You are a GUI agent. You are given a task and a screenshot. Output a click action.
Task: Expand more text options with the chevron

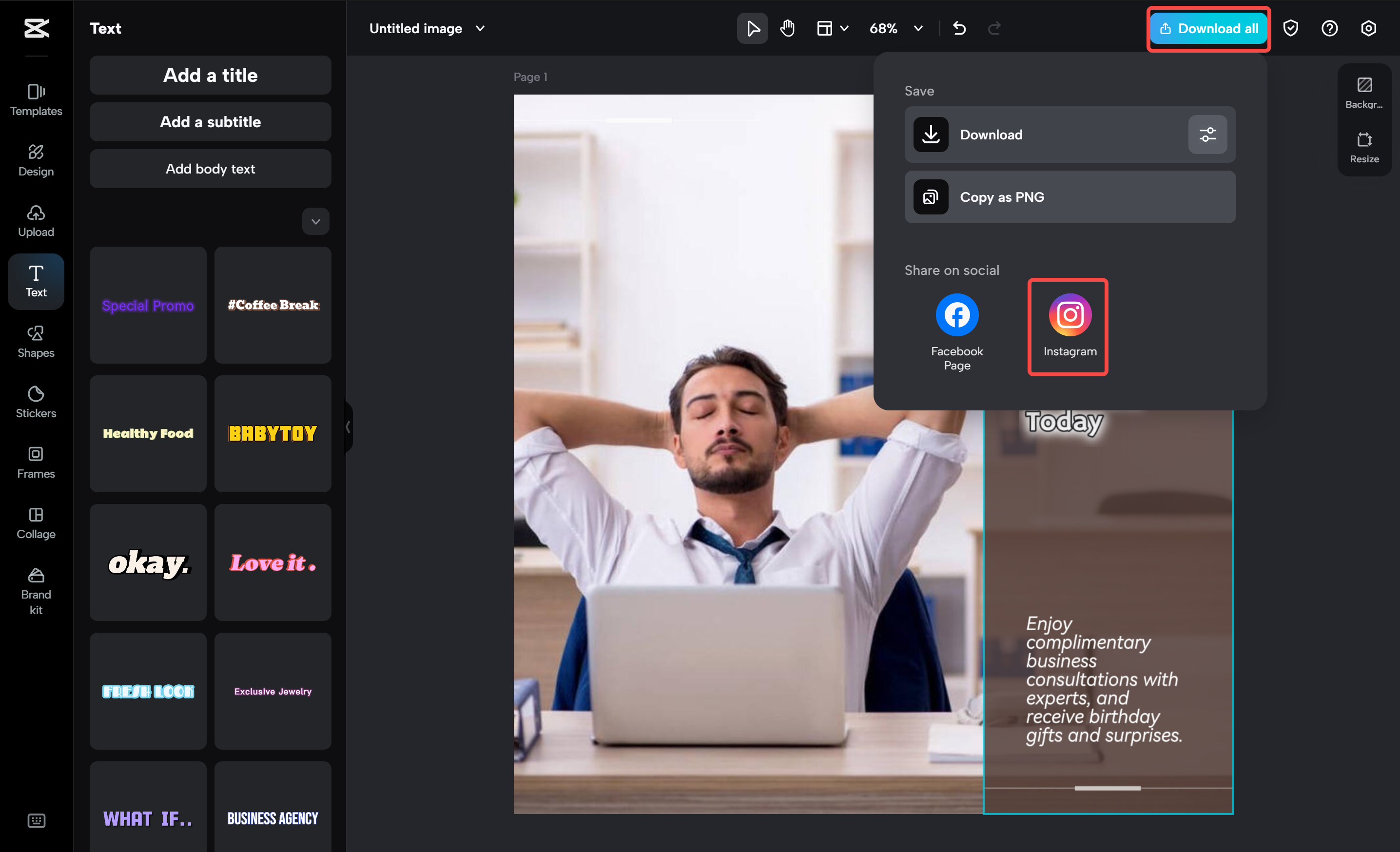click(x=315, y=221)
